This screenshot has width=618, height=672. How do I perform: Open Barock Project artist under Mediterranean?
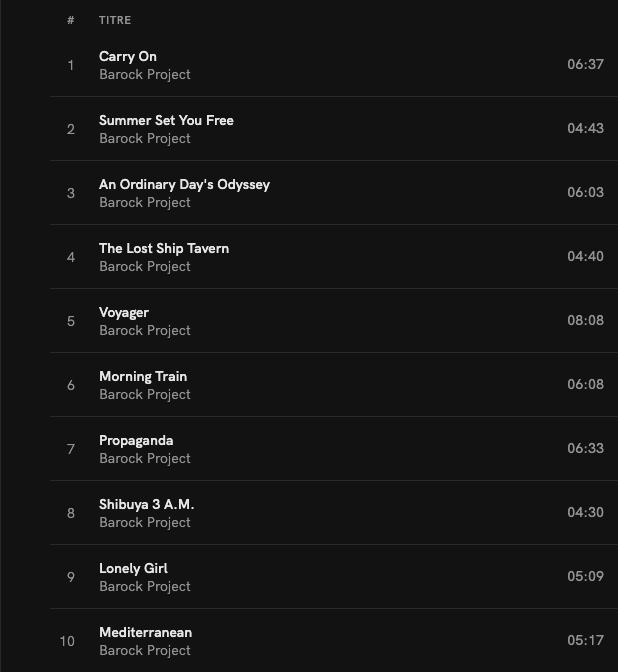point(145,651)
